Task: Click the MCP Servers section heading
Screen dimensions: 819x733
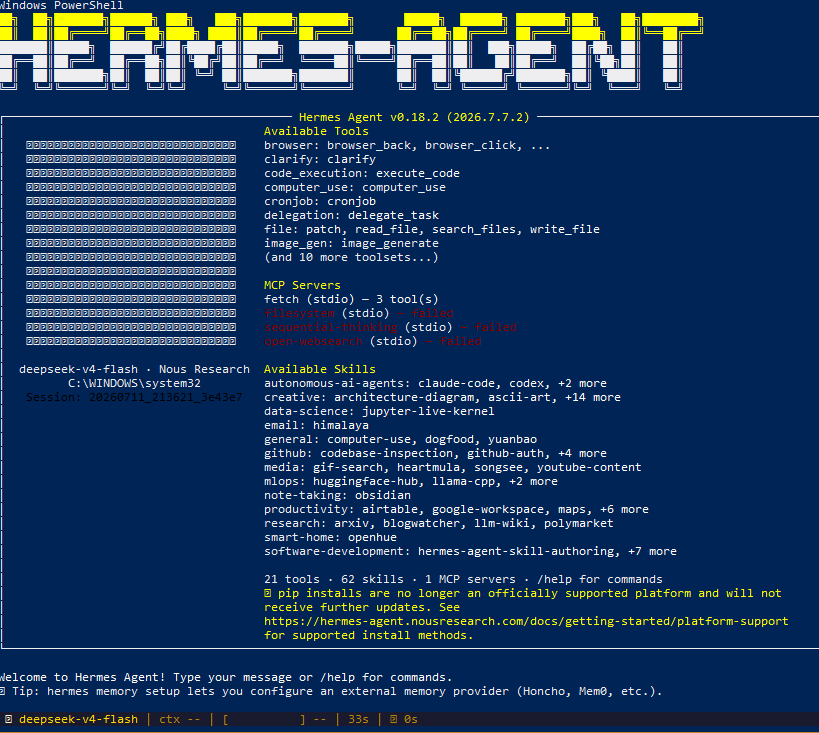Action: click(302, 285)
